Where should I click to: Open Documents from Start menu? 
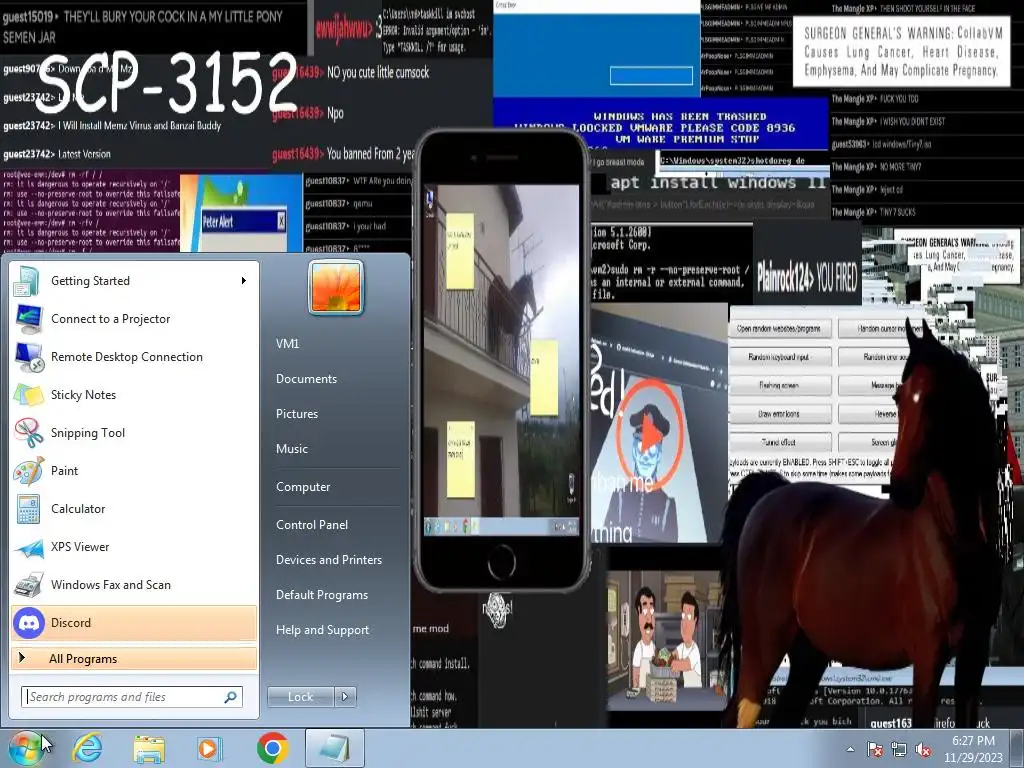coord(306,379)
